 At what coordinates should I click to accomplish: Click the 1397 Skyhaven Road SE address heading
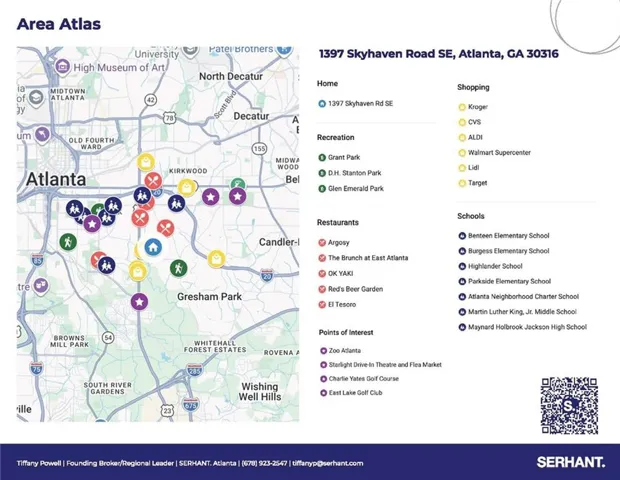[x=439, y=54]
